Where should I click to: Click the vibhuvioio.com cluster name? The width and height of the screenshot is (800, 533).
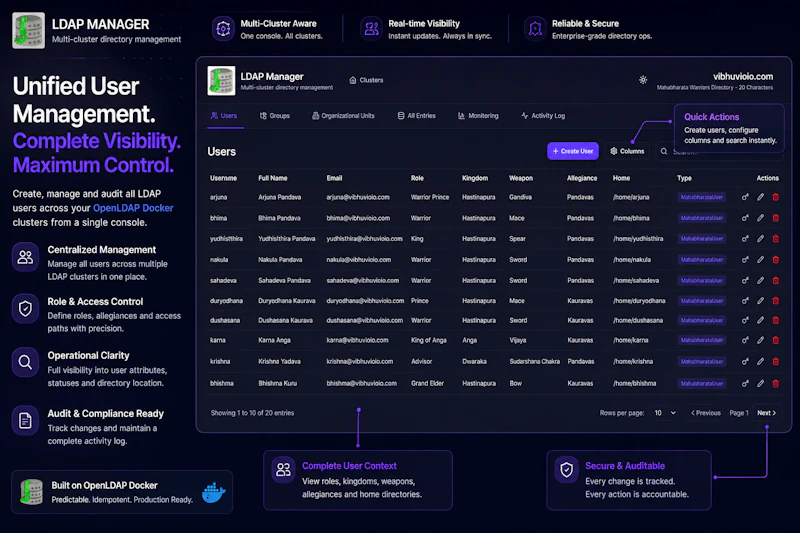743,77
